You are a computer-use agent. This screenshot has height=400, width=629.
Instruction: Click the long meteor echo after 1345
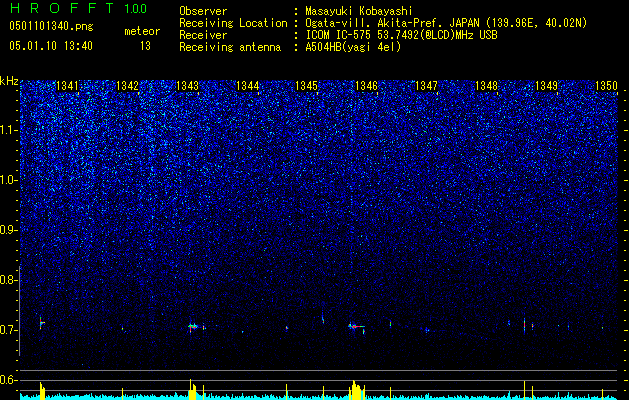click(x=357, y=327)
